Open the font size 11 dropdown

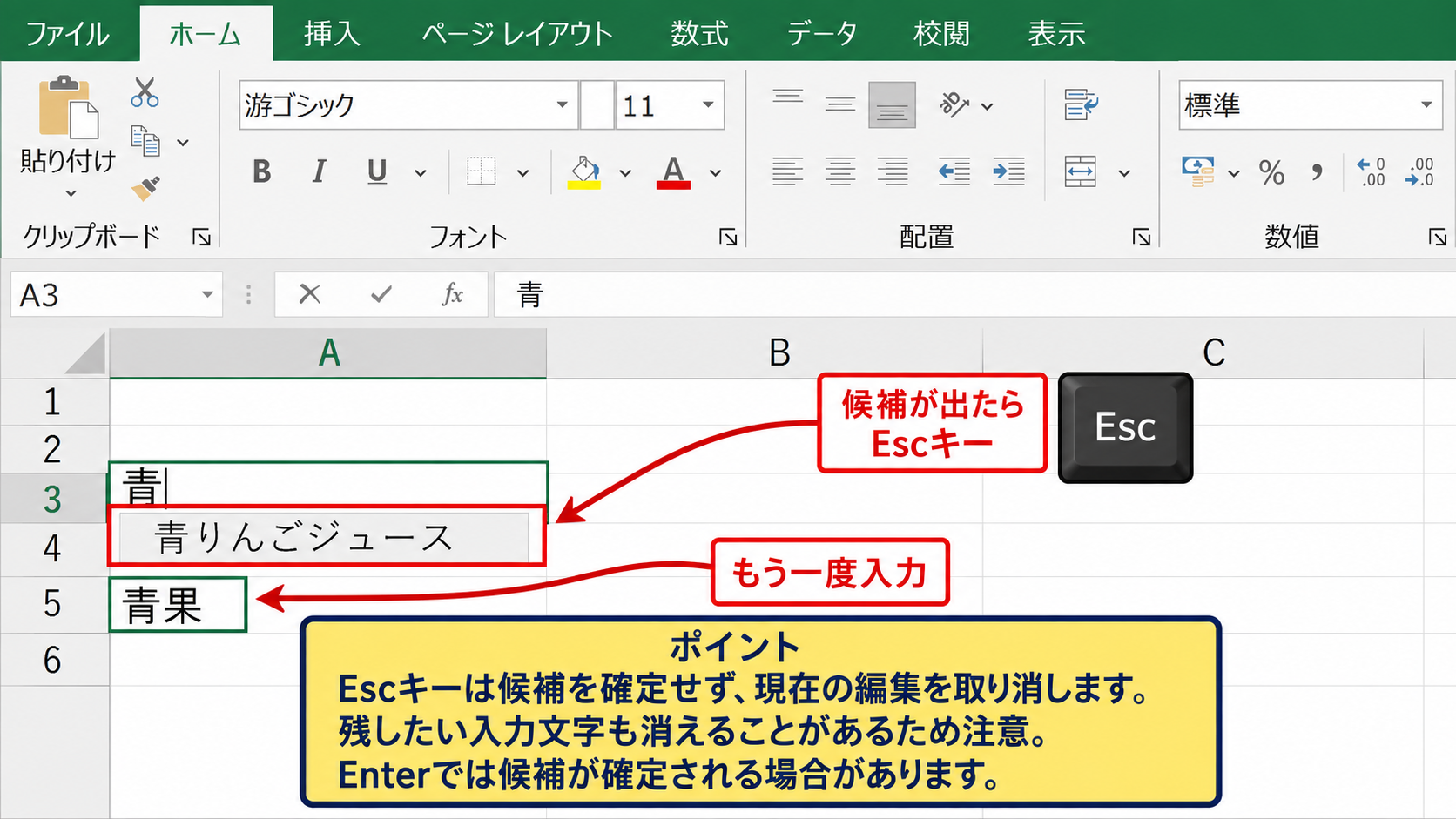708,104
